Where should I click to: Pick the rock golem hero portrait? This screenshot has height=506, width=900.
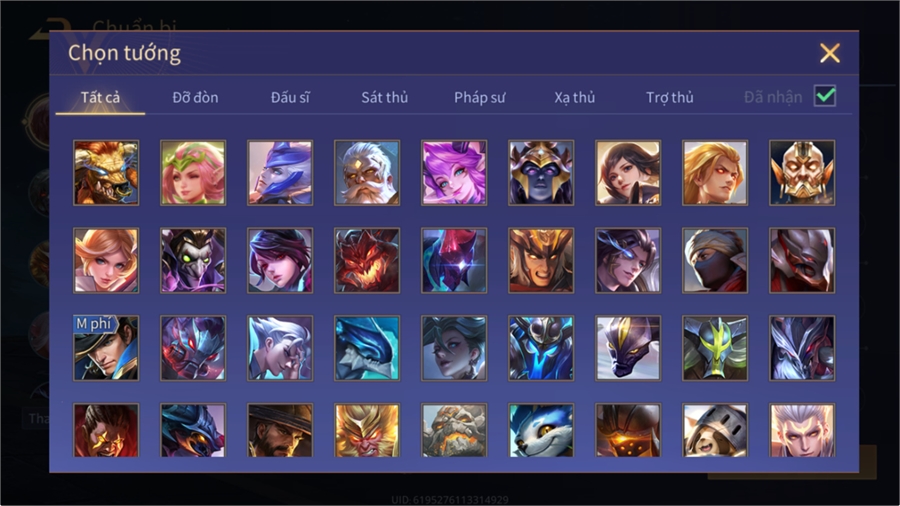point(454,430)
